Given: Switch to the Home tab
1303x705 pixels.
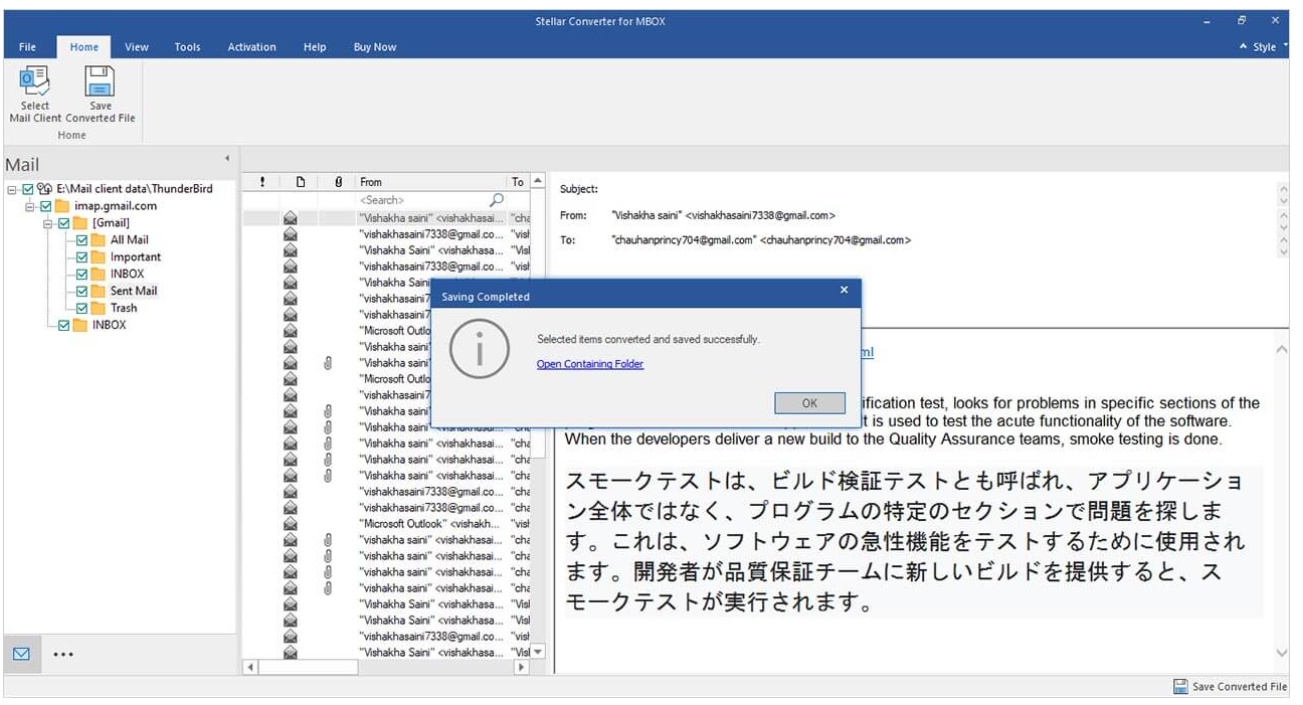Looking at the screenshot, I should [84, 47].
